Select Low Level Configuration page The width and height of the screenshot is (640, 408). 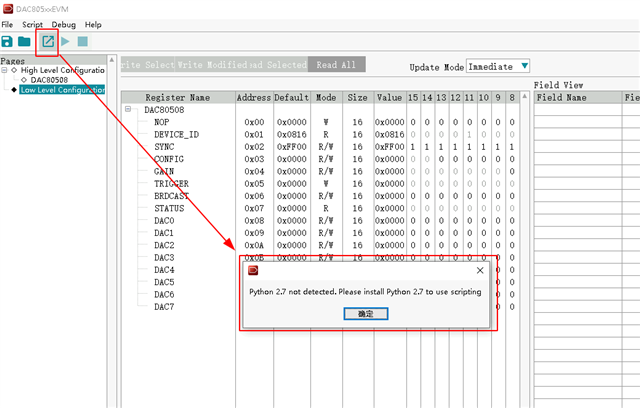62,90
